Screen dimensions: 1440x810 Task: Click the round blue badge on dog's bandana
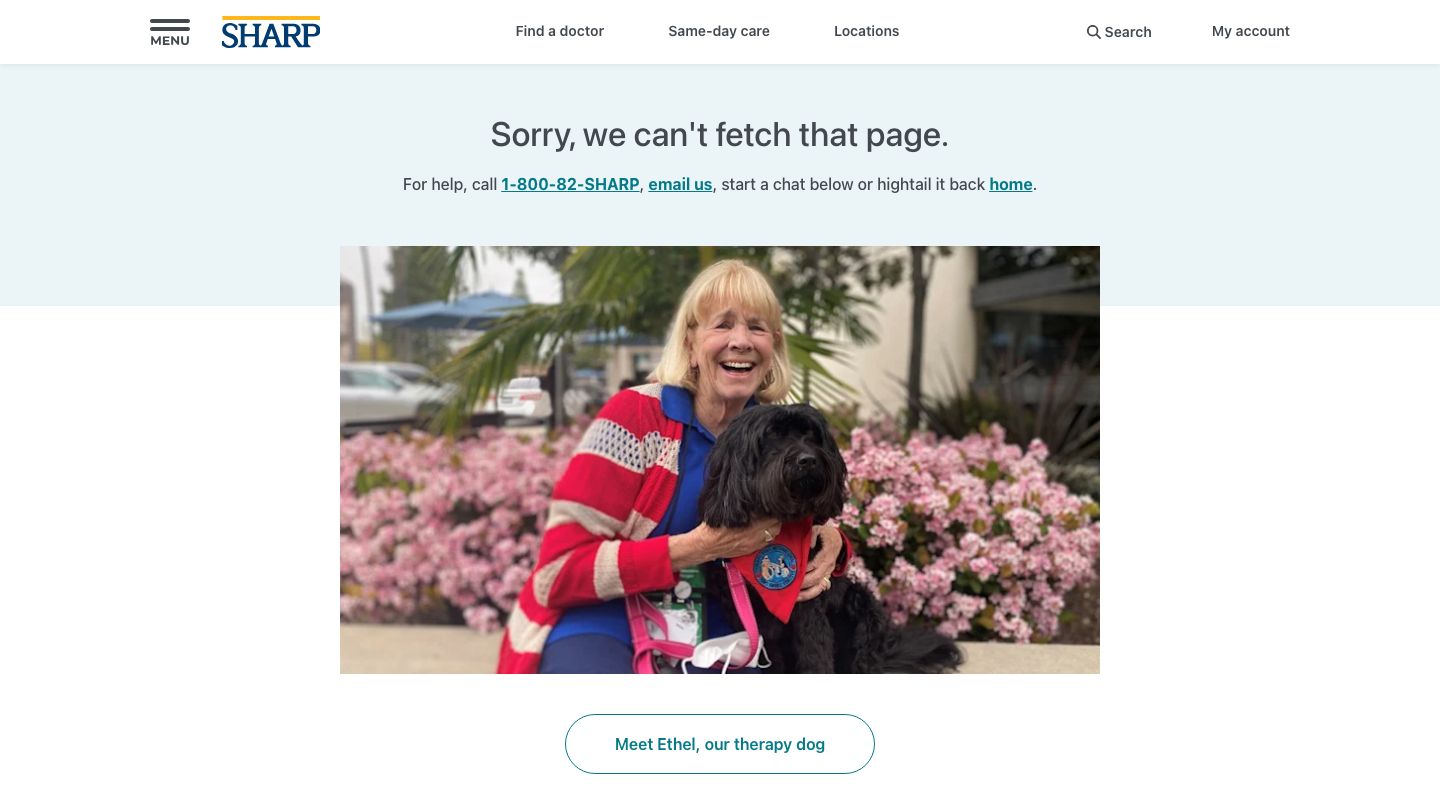click(x=775, y=566)
